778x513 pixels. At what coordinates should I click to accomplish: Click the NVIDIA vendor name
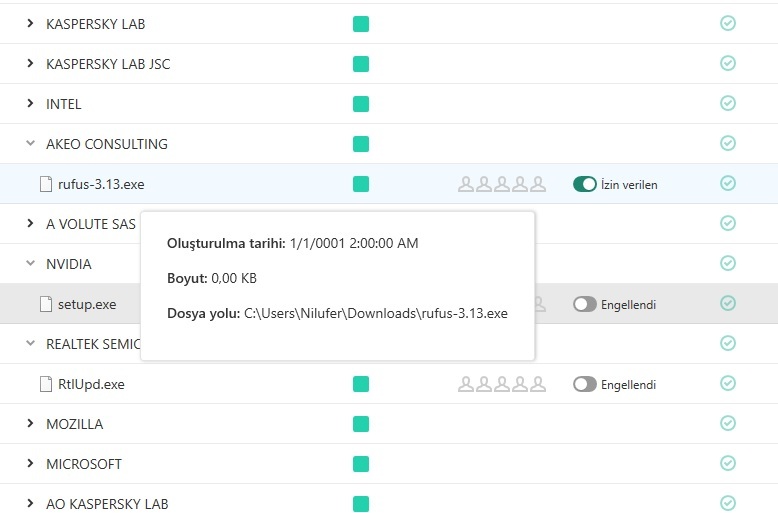(69, 264)
